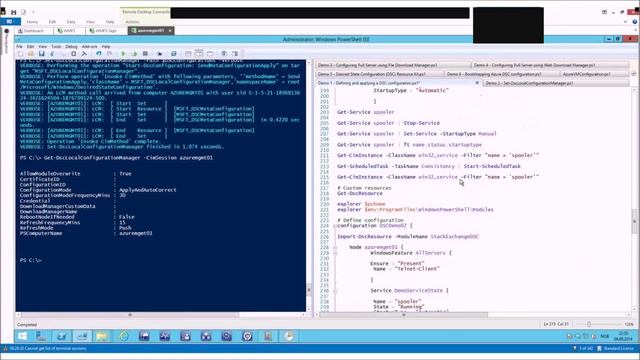This screenshot has height=360, width=640.
Task: Open the blue application file menu button
Action: coord(11,21)
